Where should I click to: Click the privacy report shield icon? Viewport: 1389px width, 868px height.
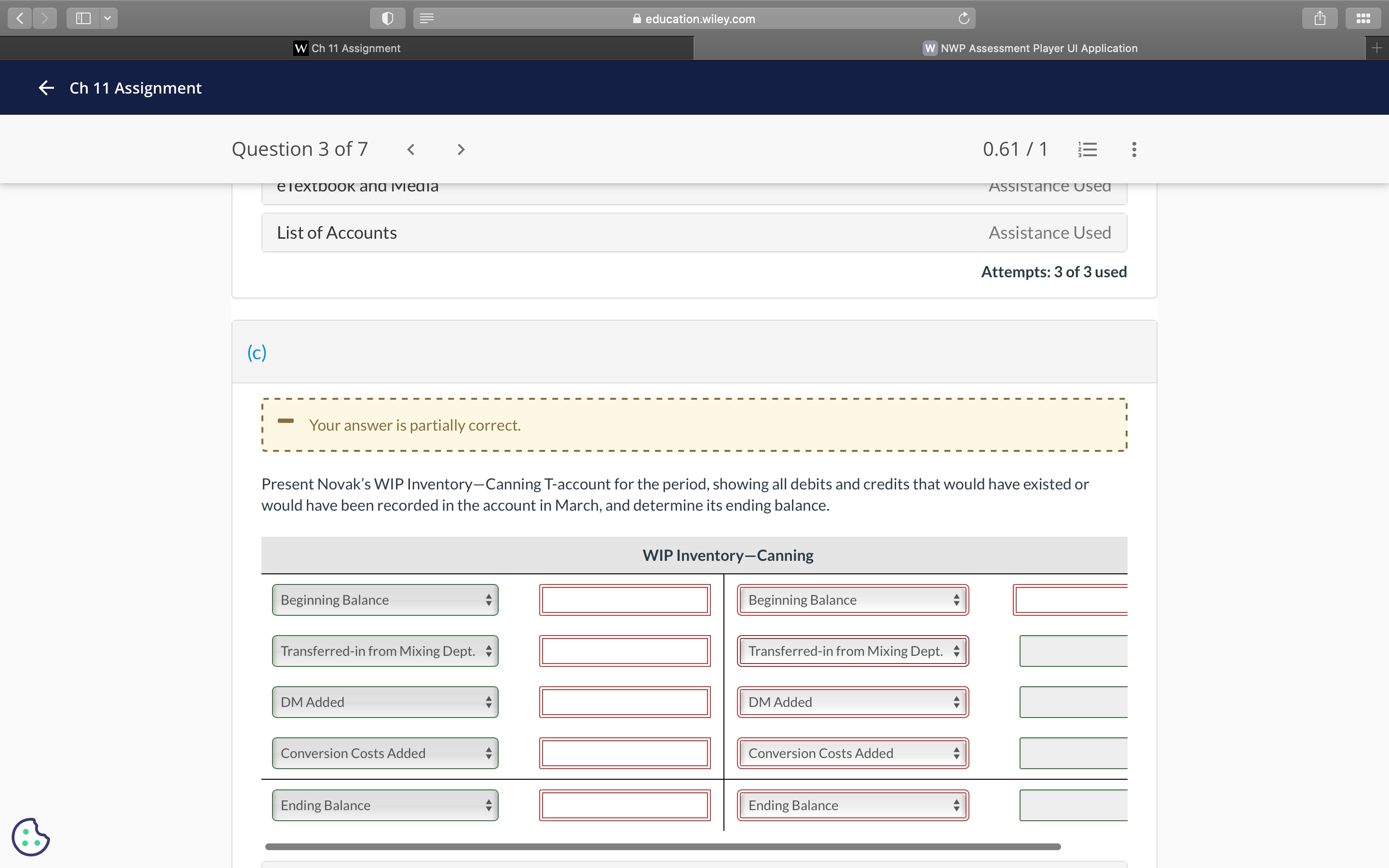tap(387, 18)
